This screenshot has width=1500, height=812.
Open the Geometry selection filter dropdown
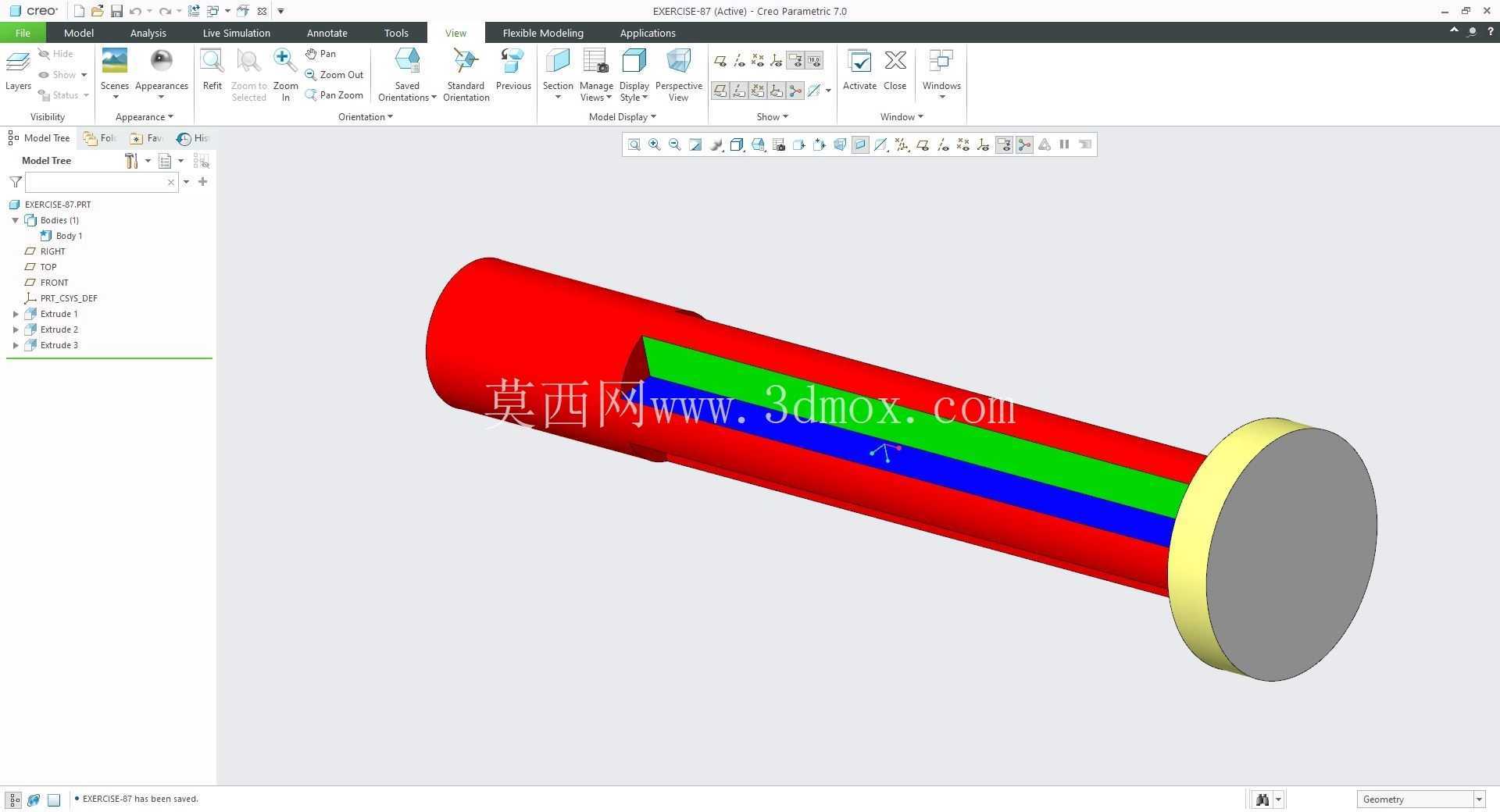click(x=1478, y=800)
